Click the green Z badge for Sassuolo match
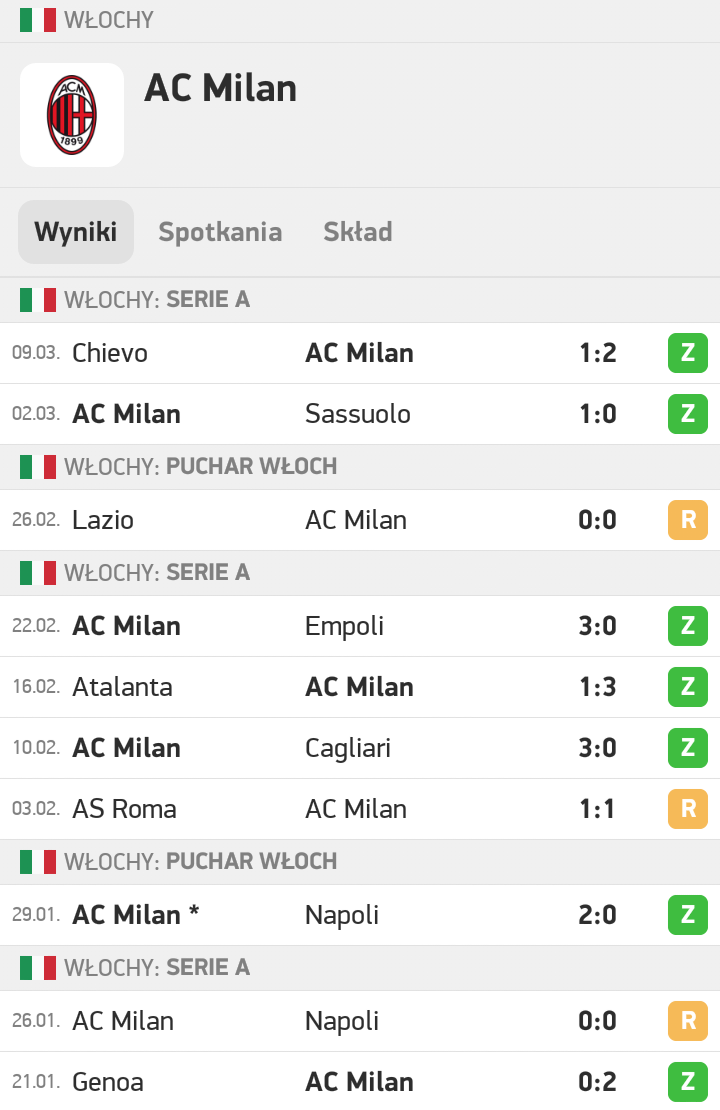The image size is (720, 1110). [x=687, y=413]
